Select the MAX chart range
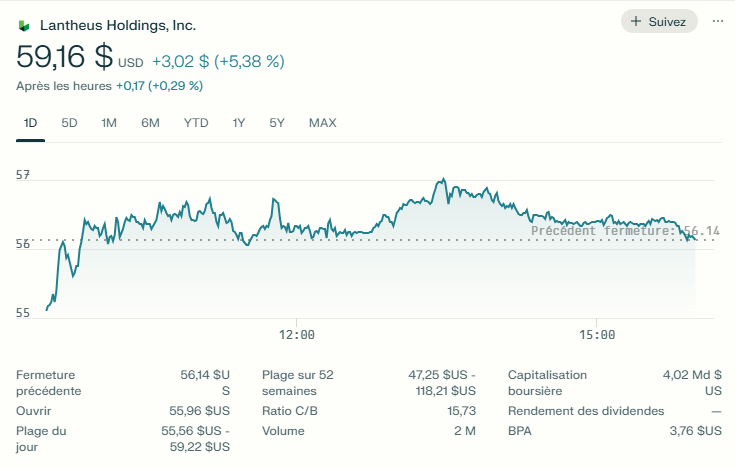This screenshot has height=469, width=735. [x=322, y=123]
